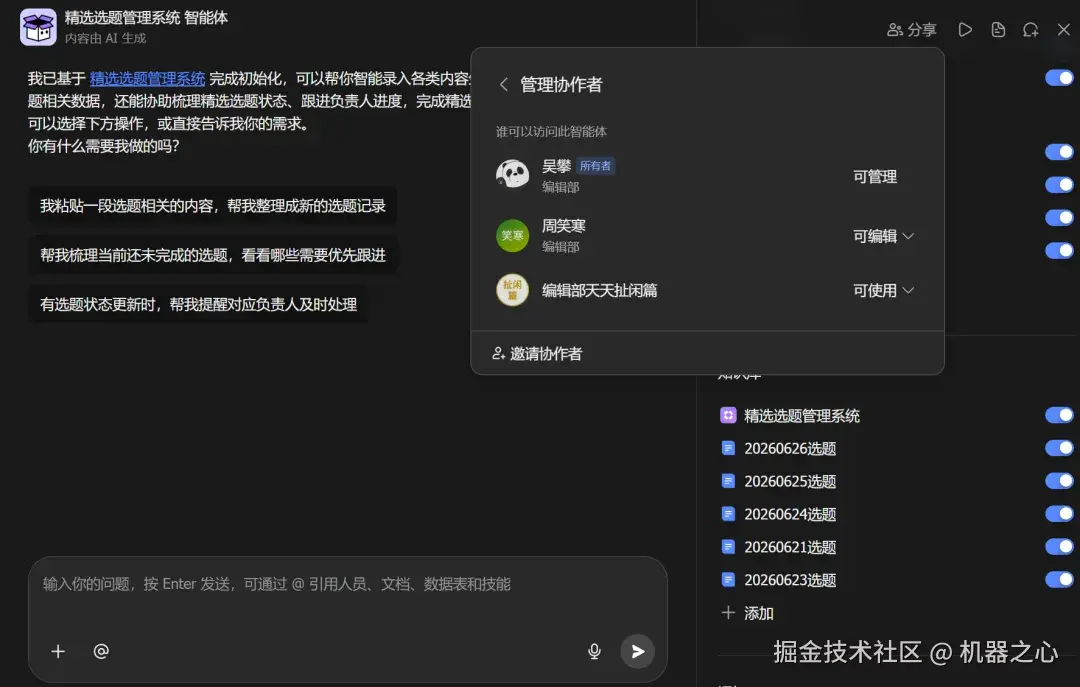Click the microphone voice input icon
The image size is (1080, 687).
coord(594,651)
